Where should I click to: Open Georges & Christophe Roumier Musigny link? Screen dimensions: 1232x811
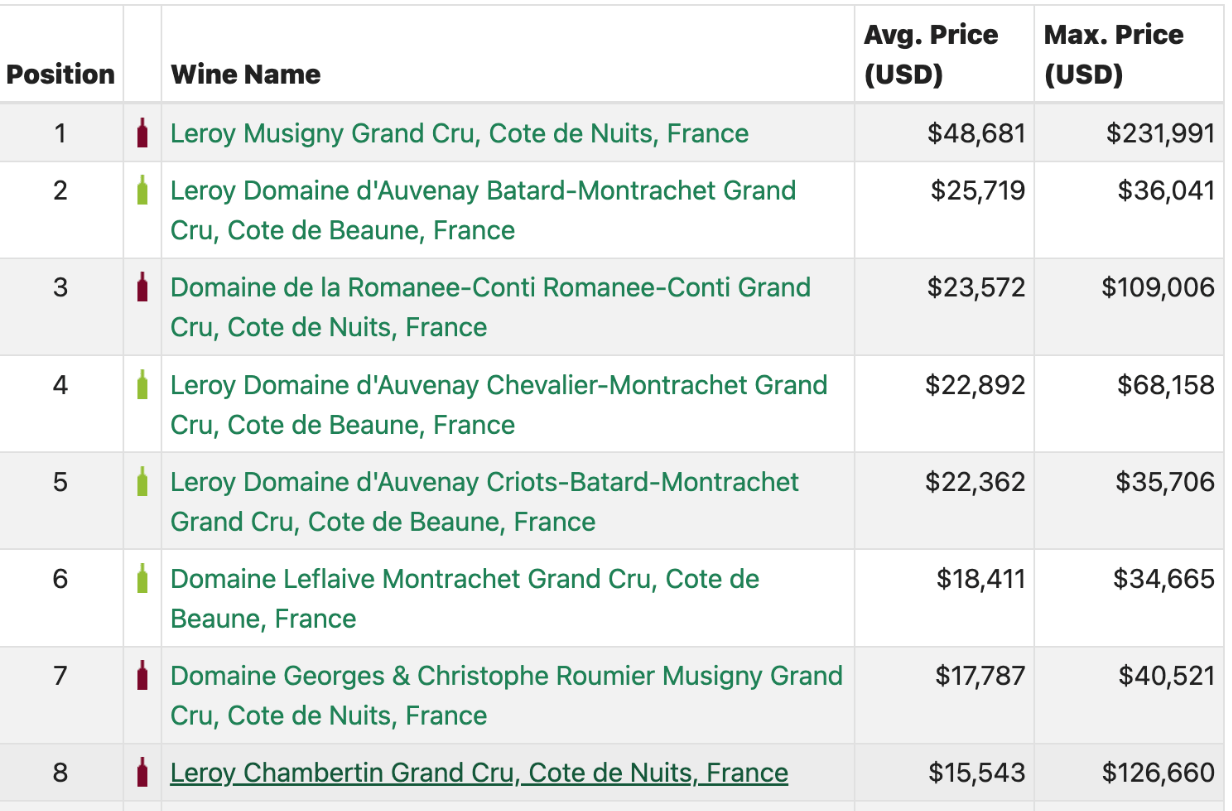pyautogui.click(x=506, y=696)
